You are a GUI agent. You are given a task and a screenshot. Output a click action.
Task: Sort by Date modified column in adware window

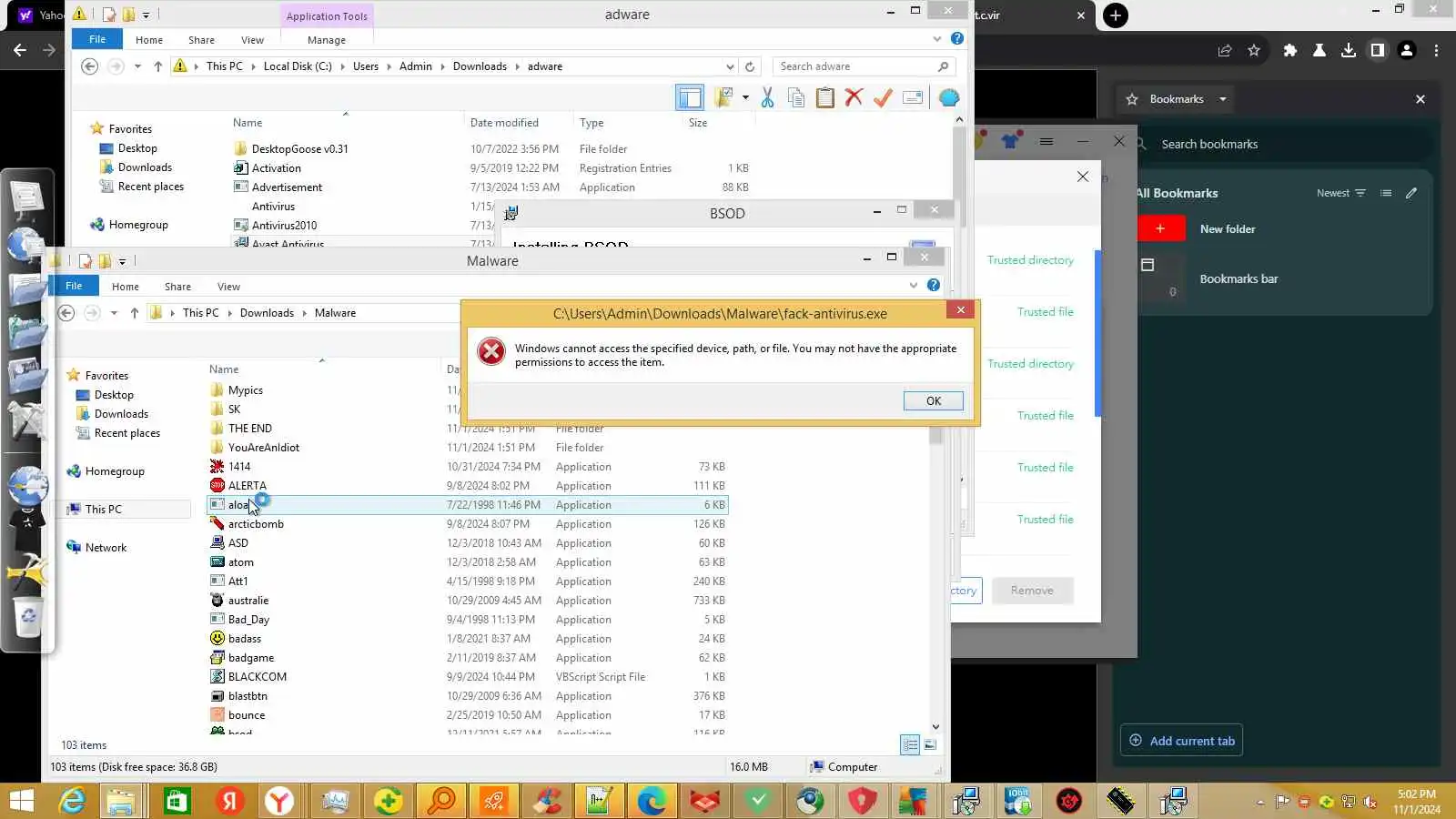504,123
